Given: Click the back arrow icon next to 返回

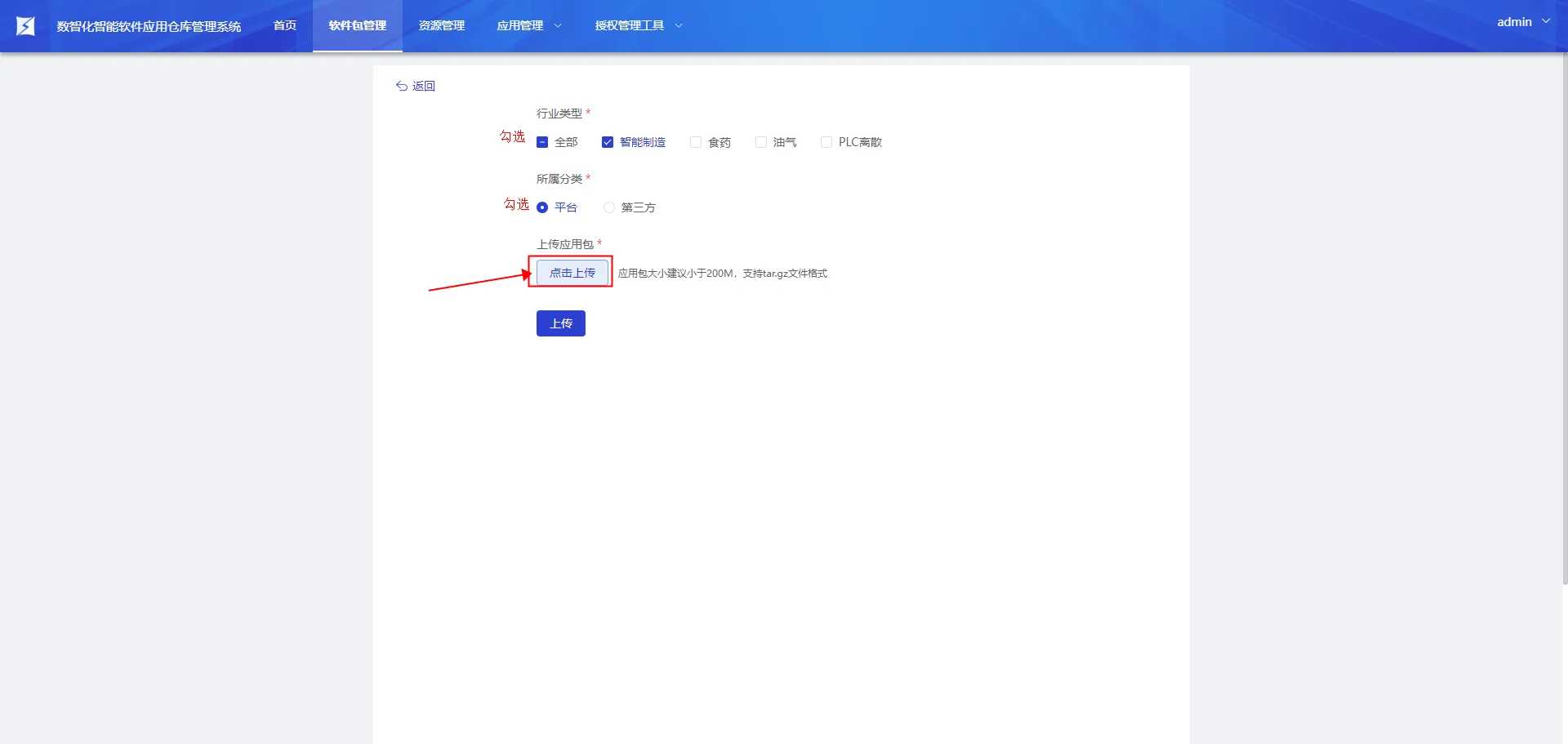Looking at the screenshot, I should 401,86.
